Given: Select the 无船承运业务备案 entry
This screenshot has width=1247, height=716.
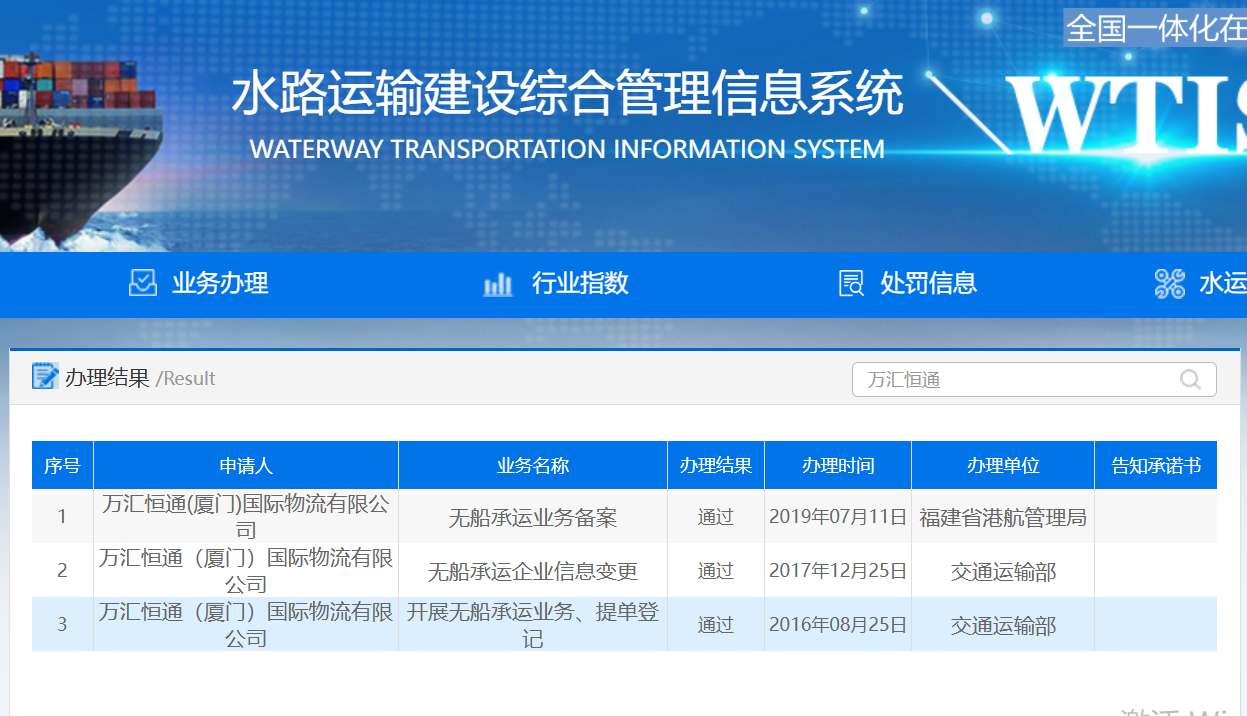Looking at the screenshot, I should pos(533,518).
